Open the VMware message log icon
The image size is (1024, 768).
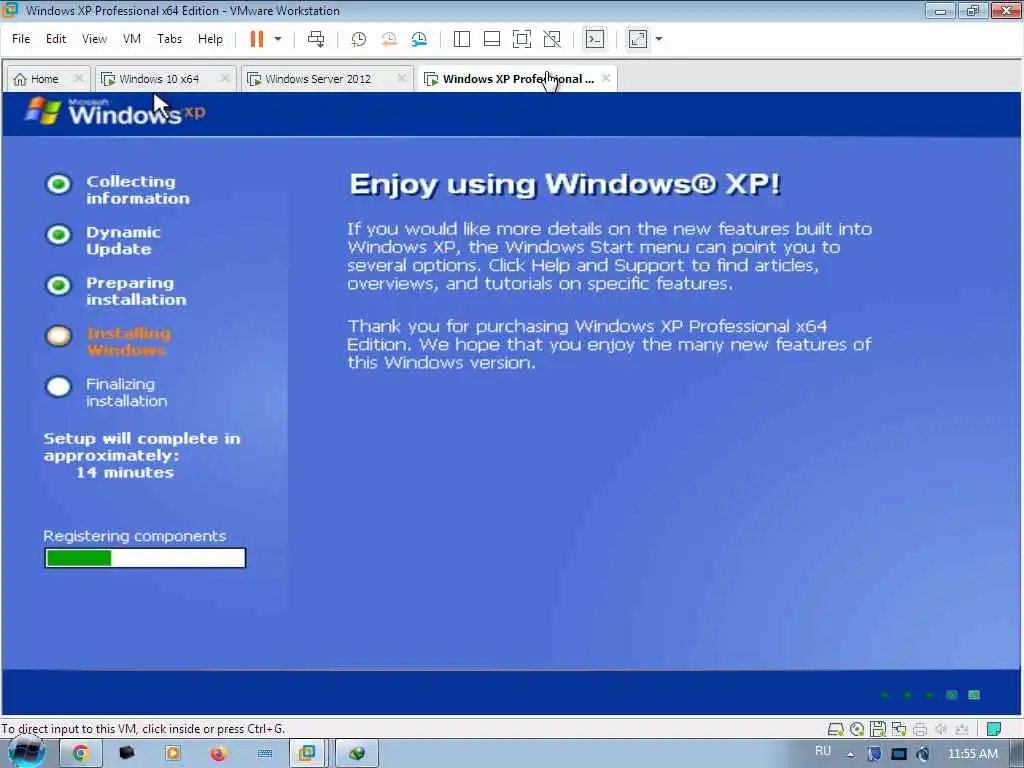click(994, 729)
